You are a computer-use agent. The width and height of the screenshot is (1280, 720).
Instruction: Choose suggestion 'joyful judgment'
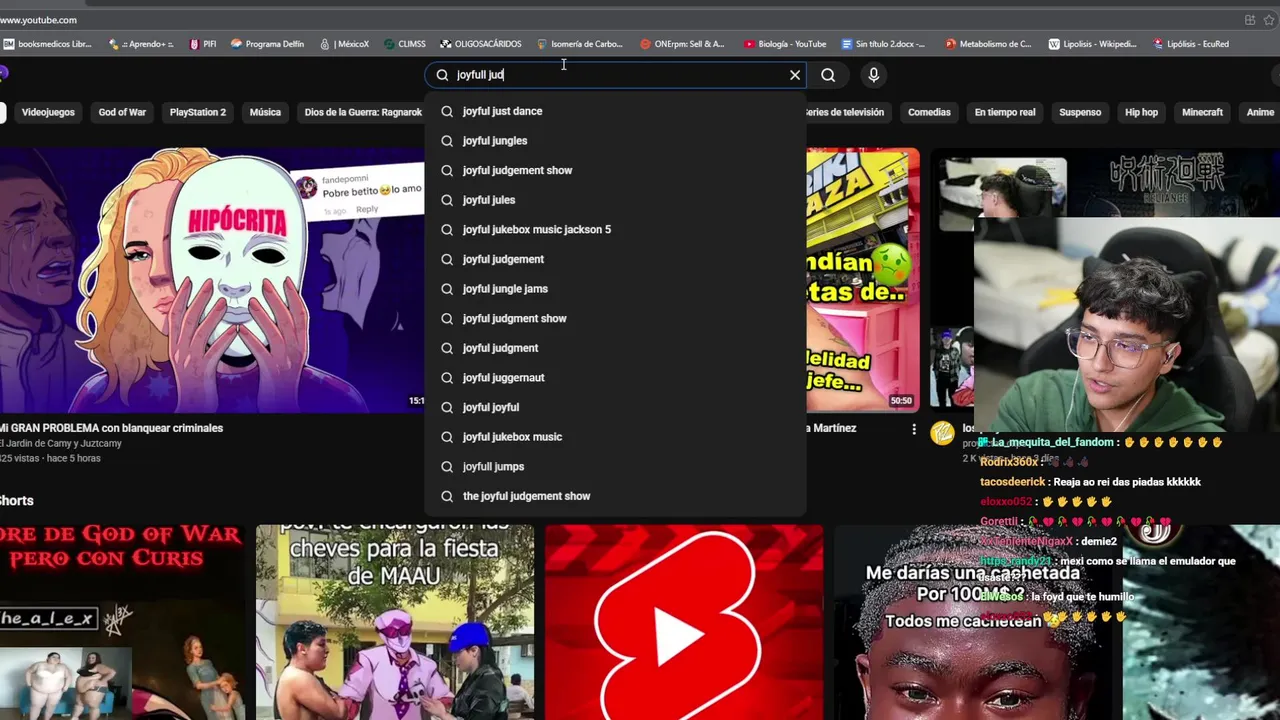(615, 348)
